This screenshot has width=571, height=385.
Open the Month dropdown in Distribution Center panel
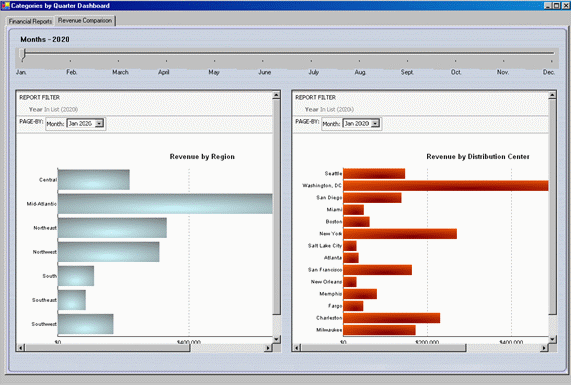click(x=375, y=124)
